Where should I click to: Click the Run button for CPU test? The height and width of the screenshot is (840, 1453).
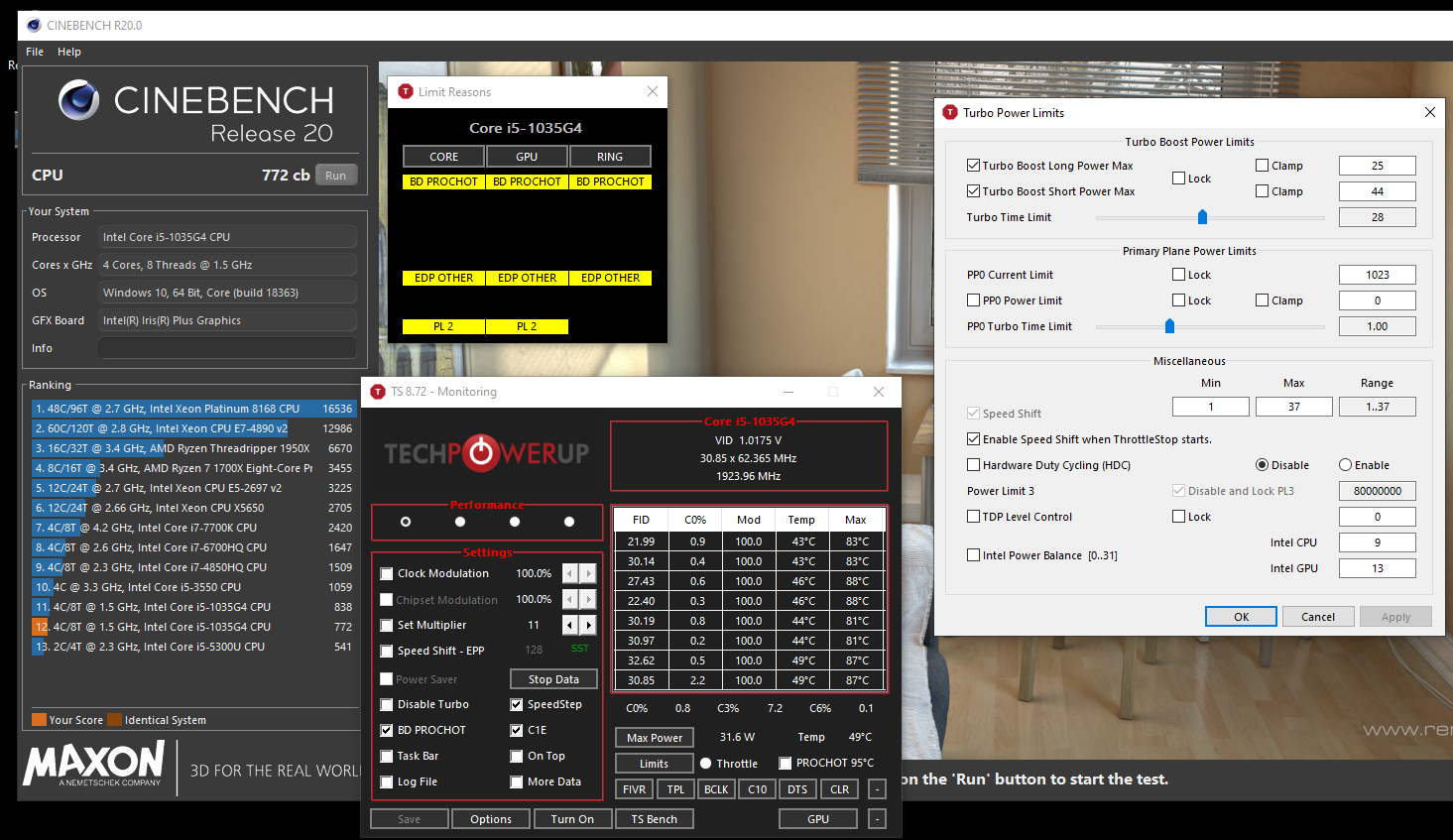(x=335, y=176)
